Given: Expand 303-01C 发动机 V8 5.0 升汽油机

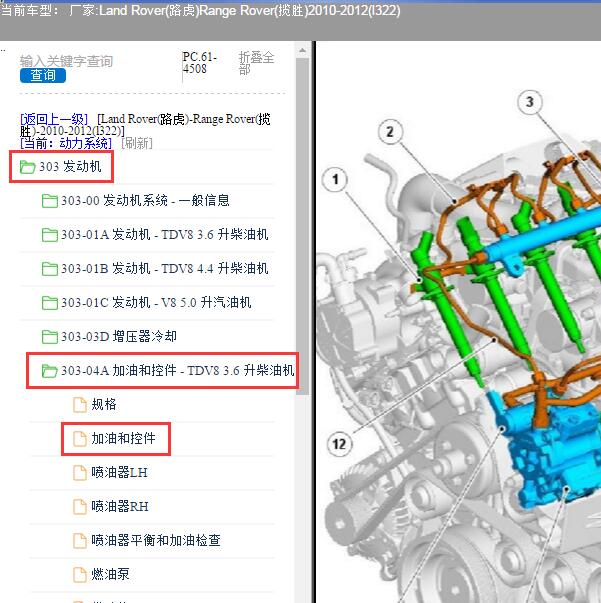Looking at the screenshot, I should point(49,303).
